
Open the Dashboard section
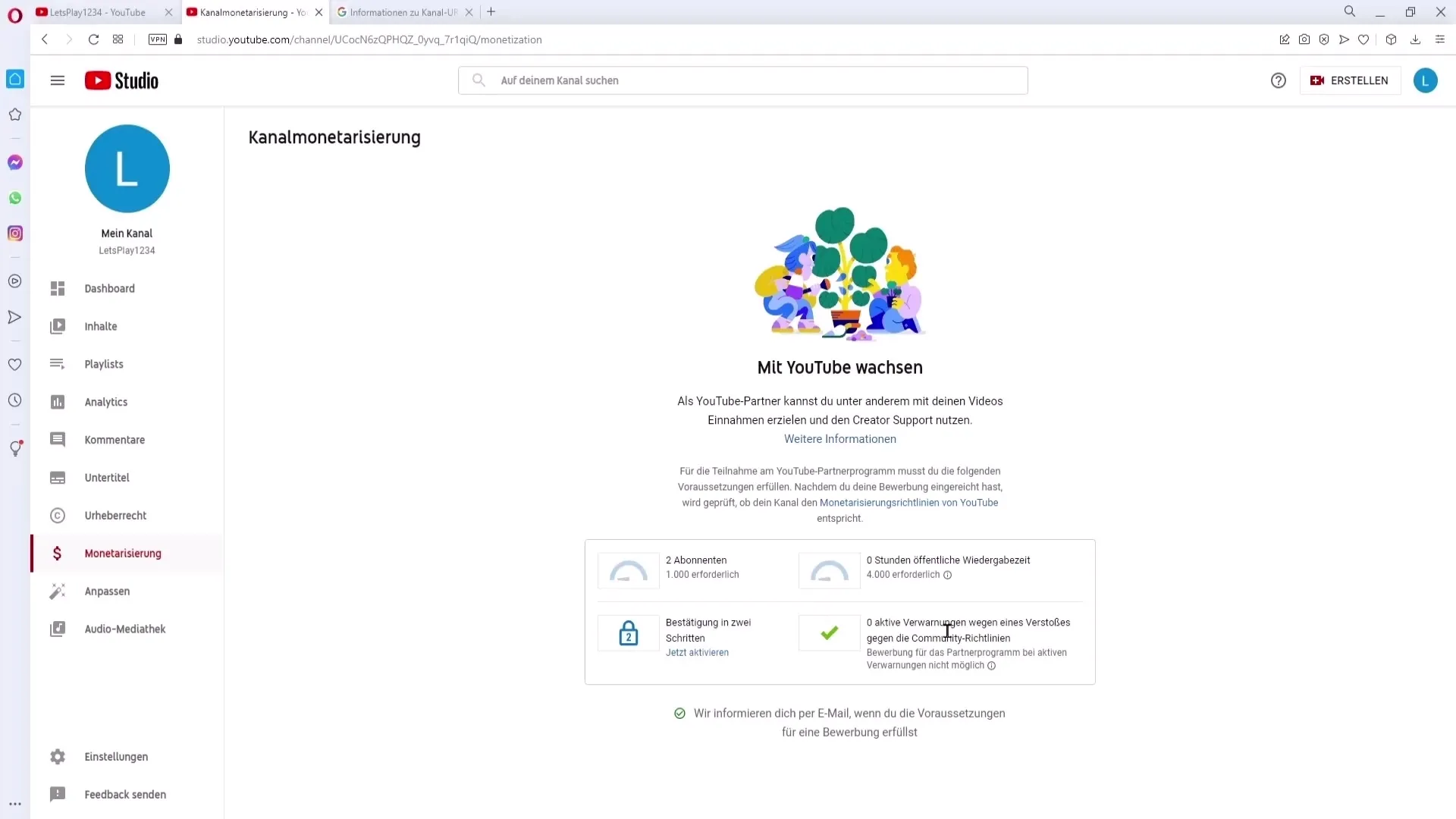[109, 288]
